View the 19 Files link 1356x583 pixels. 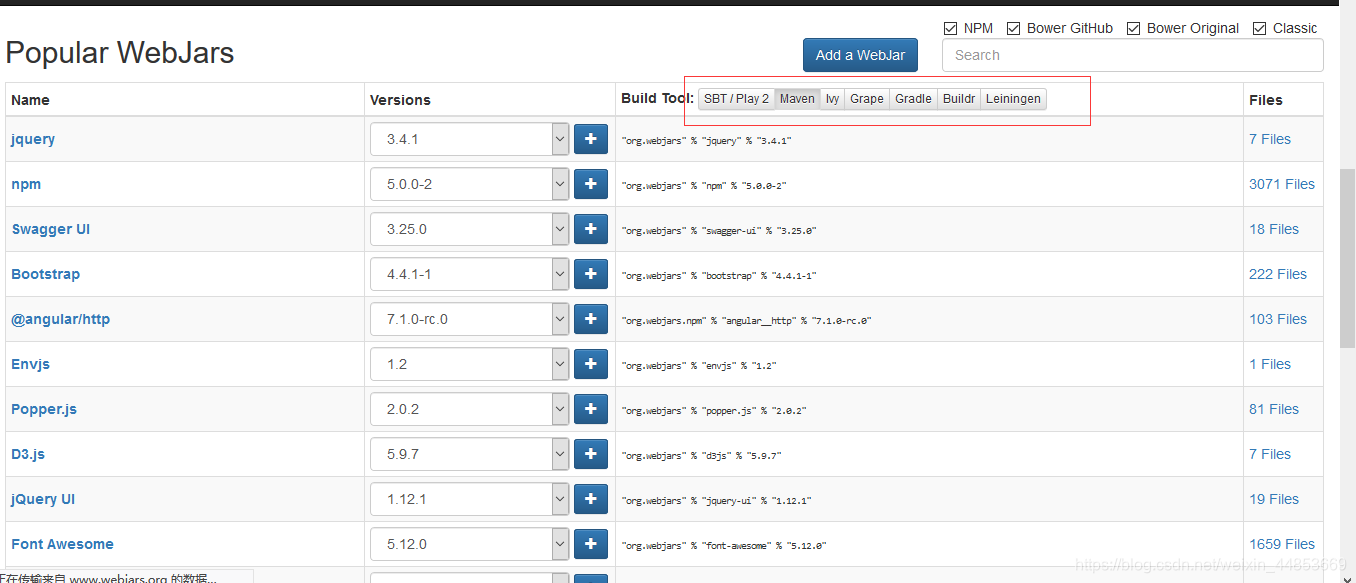coord(1274,499)
